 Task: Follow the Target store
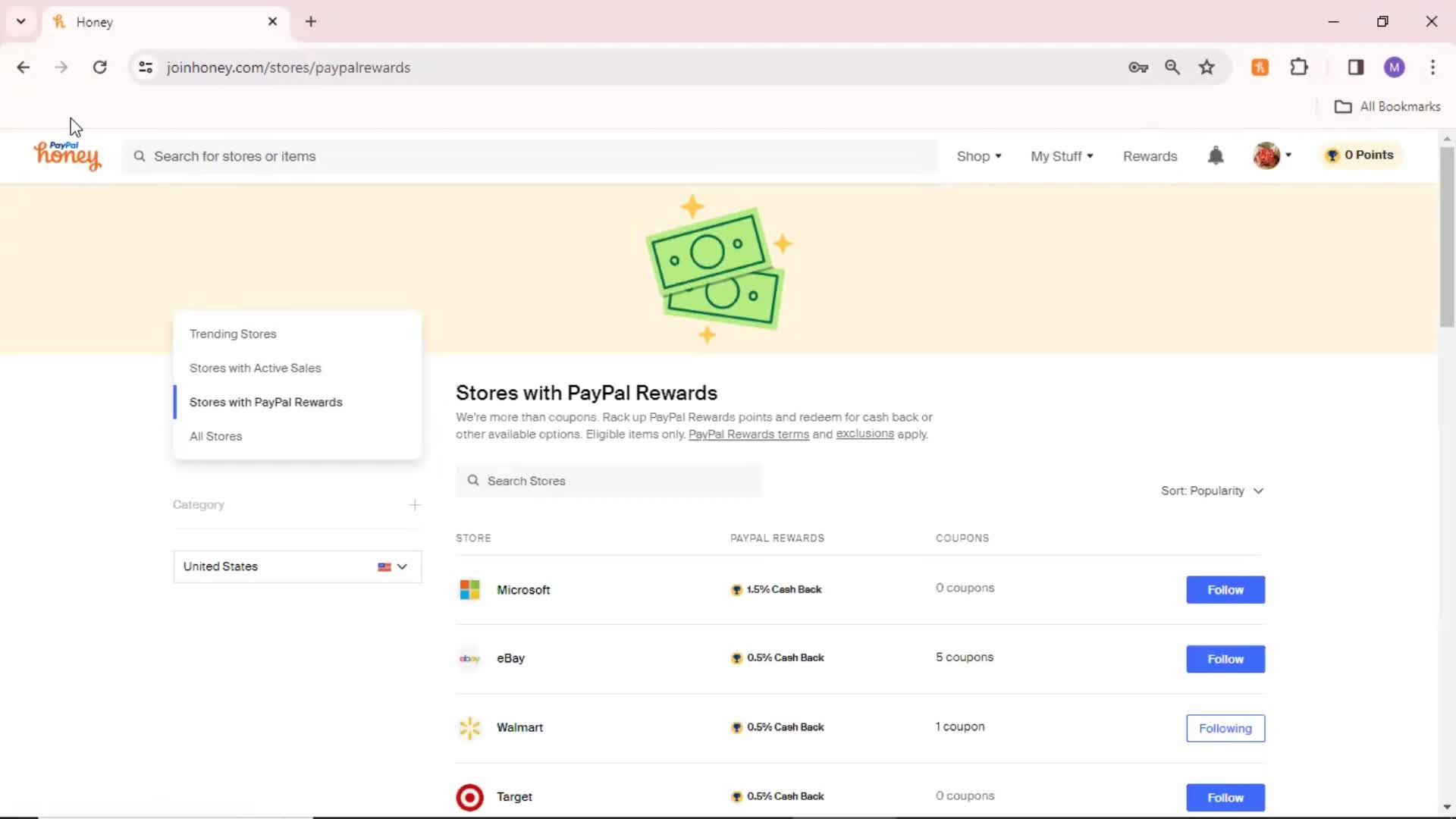[x=1225, y=798]
